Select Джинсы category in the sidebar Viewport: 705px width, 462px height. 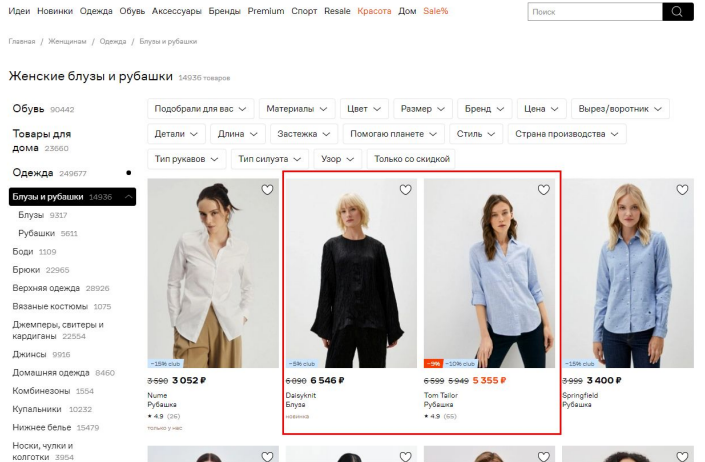[30, 354]
